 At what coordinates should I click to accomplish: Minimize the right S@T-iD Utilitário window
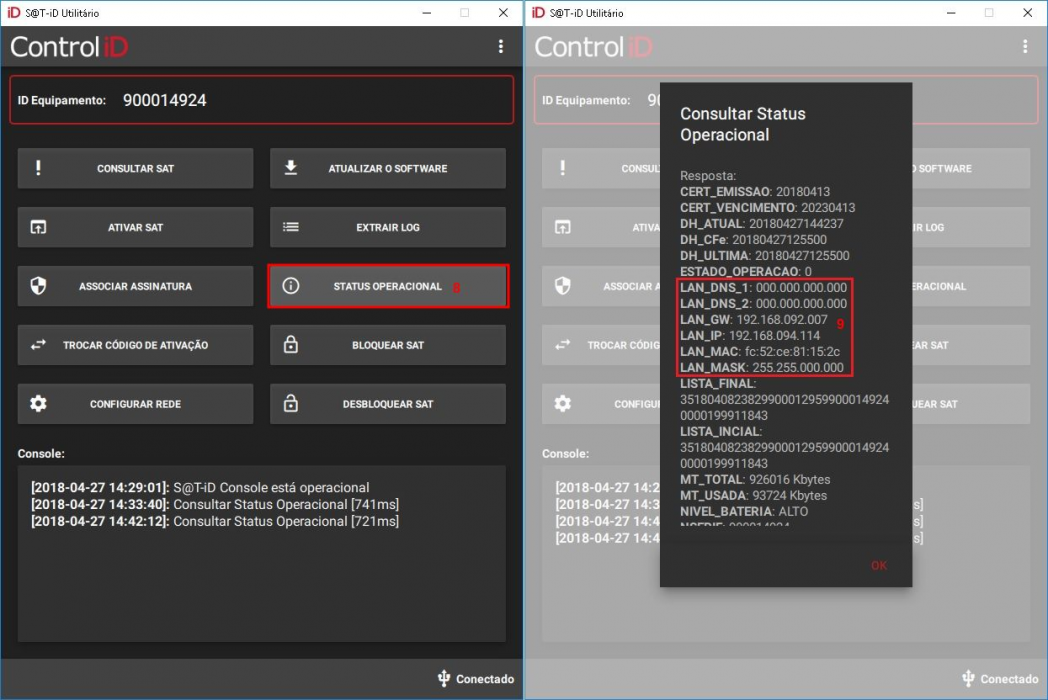click(950, 13)
